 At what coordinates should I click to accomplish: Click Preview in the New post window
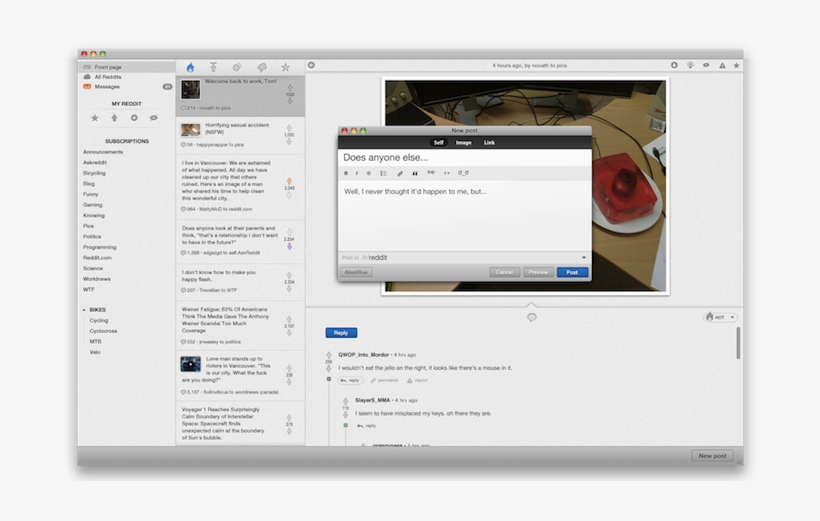click(x=538, y=272)
